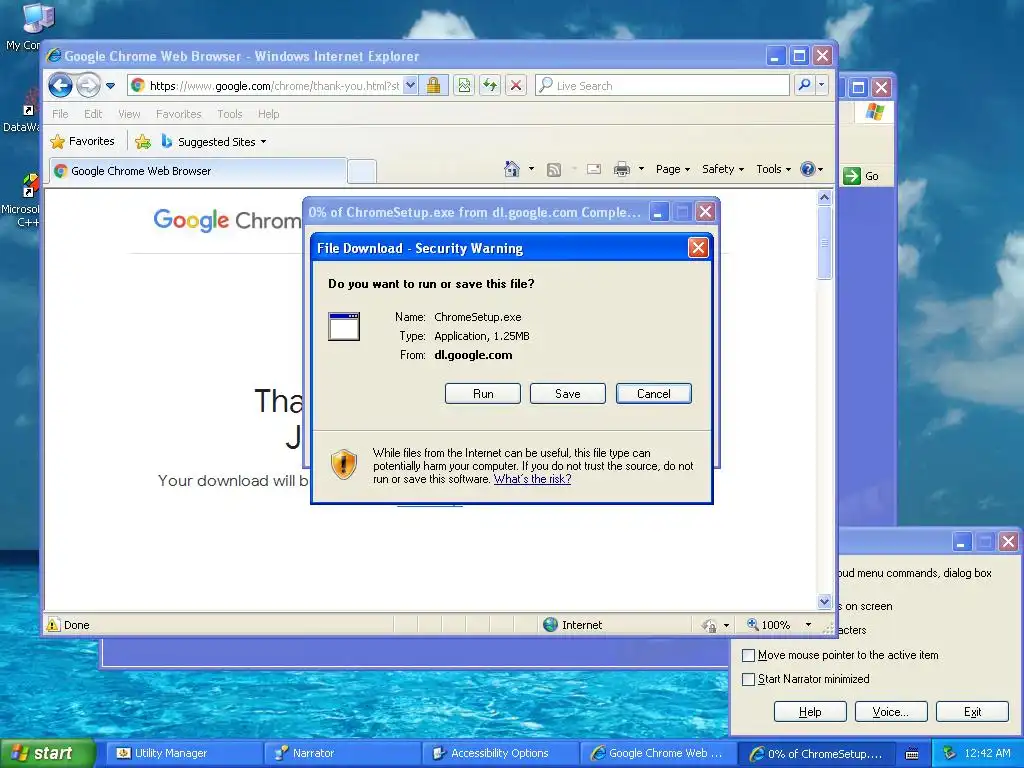Open the command bar Tools dropdown
Screen dimensions: 1024x768
(x=773, y=169)
